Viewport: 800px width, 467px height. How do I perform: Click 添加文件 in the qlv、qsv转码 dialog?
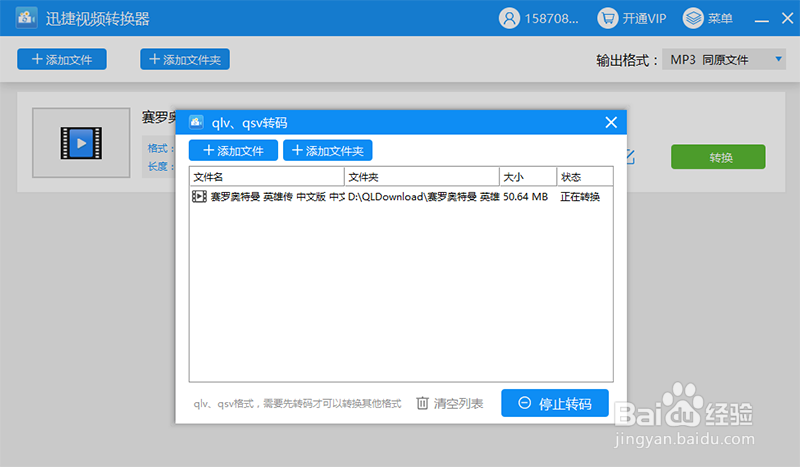[x=233, y=151]
